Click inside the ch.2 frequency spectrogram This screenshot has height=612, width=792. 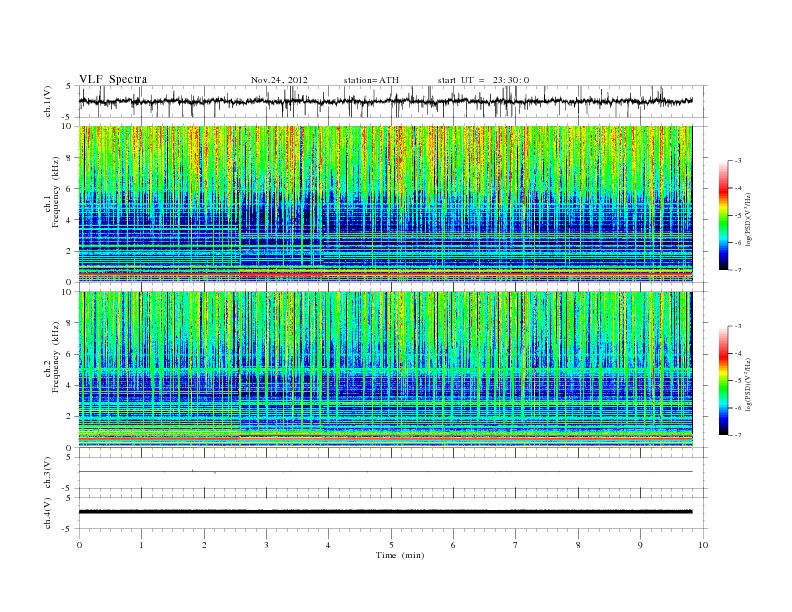pyautogui.click(x=385, y=369)
